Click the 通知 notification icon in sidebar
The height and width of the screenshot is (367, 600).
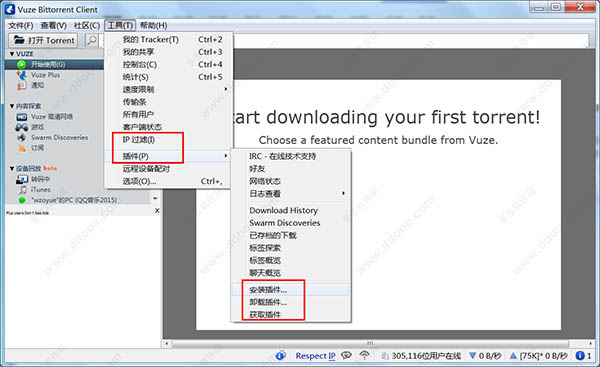point(22,85)
